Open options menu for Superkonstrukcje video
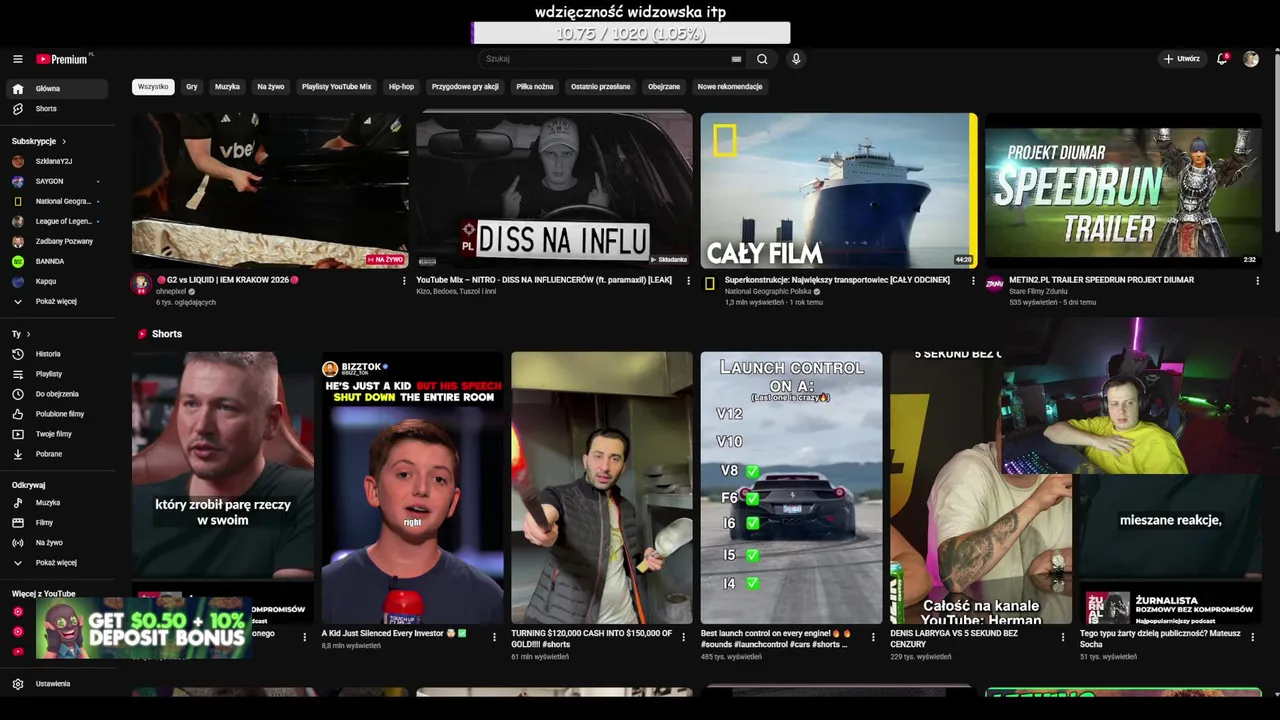This screenshot has width=1280, height=720. coord(973,281)
